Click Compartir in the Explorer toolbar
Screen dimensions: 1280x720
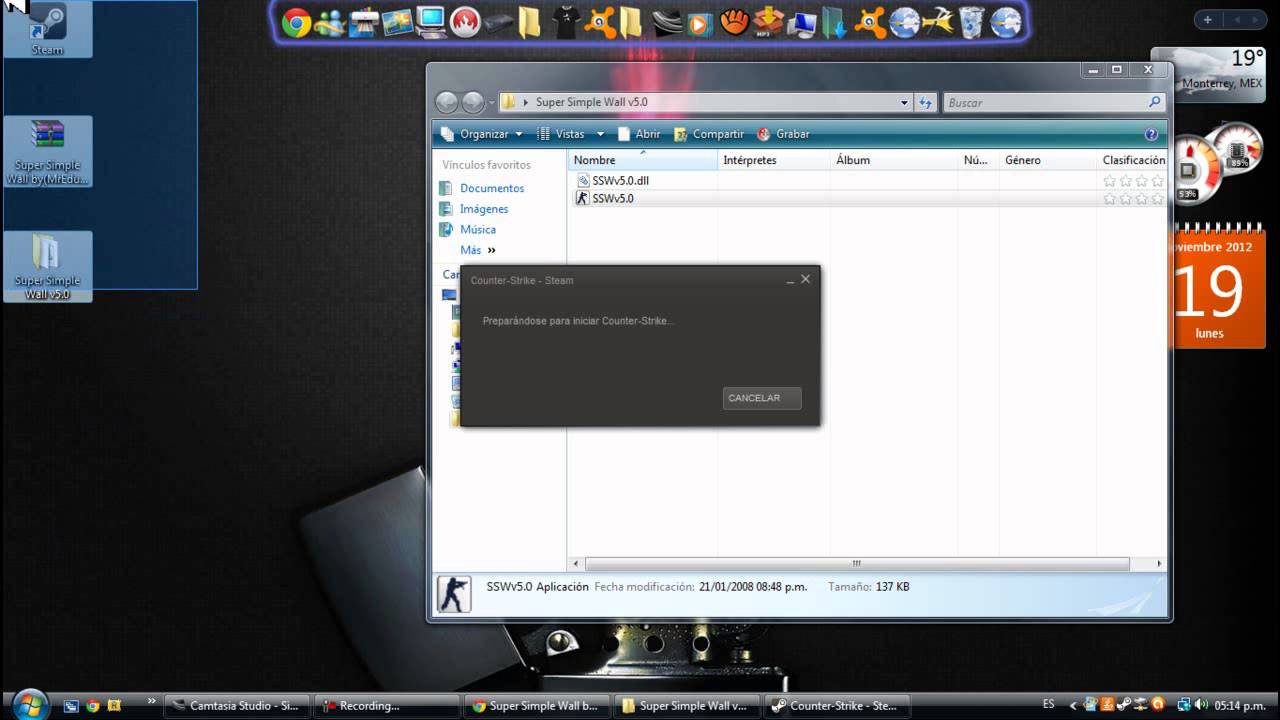coord(709,134)
